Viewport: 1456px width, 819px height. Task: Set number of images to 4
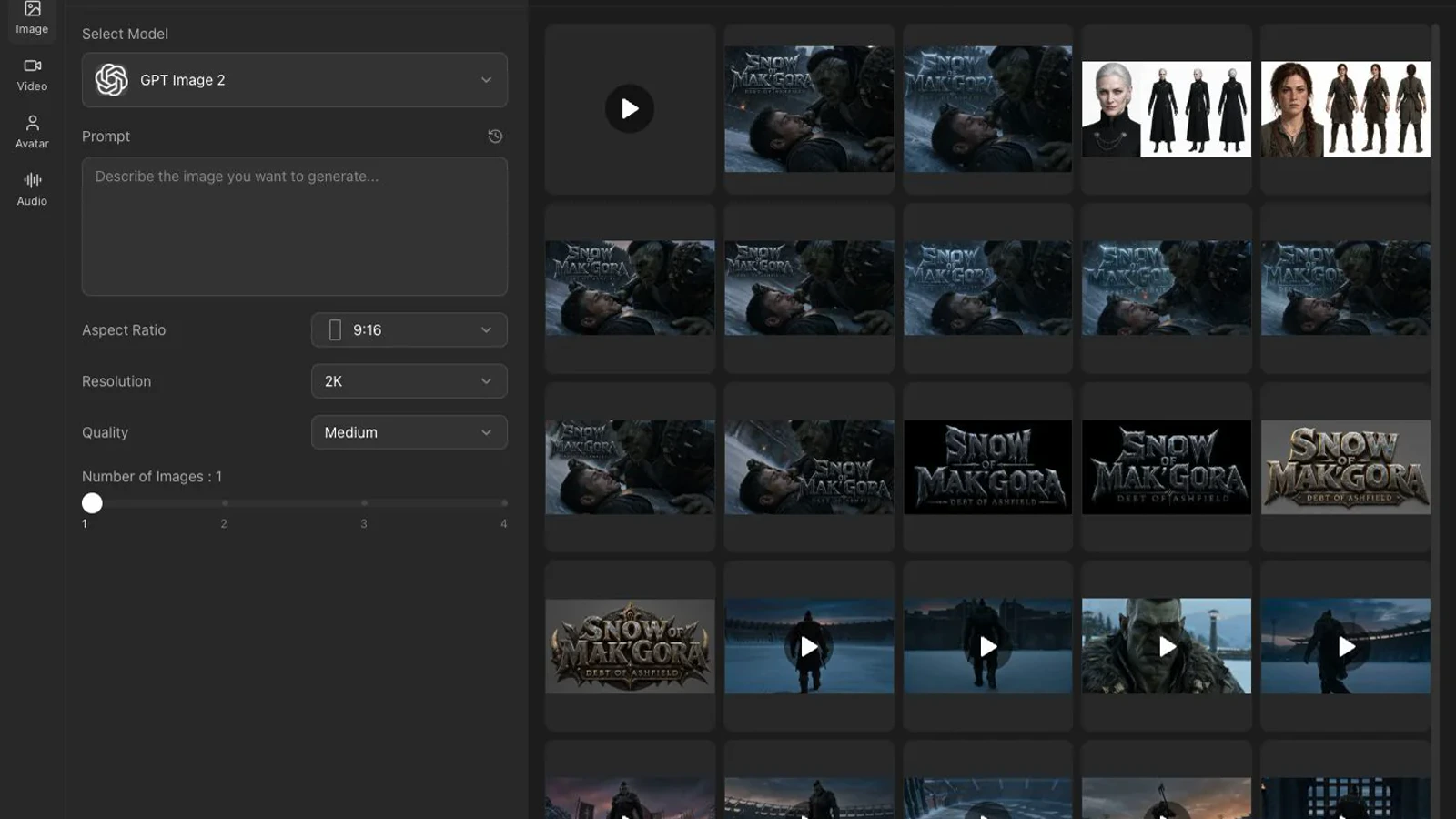pos(504,503)
